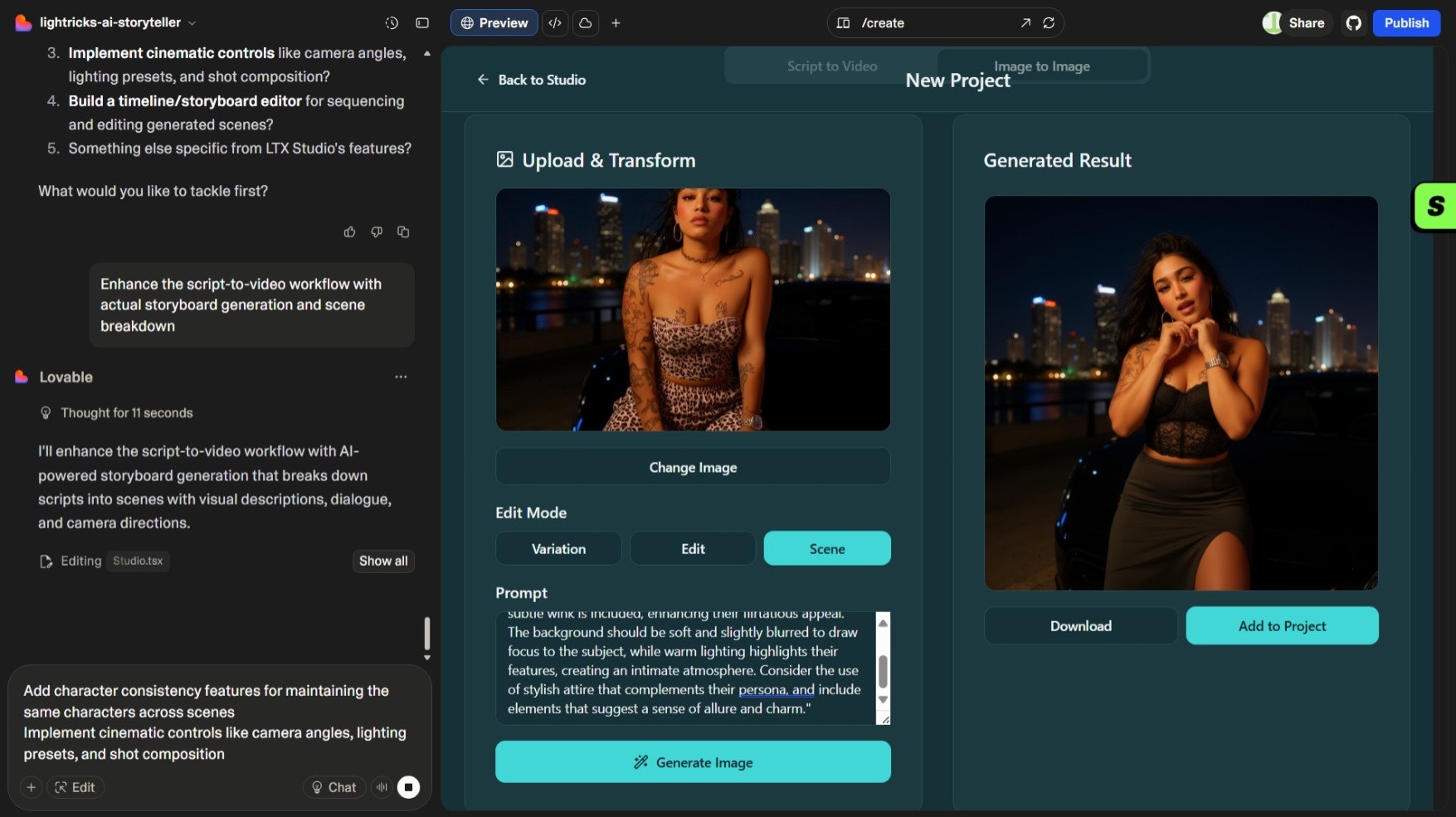Click Add to Project button
Viewport: 1456px width, 817px height.
[x=1282, y=625]
